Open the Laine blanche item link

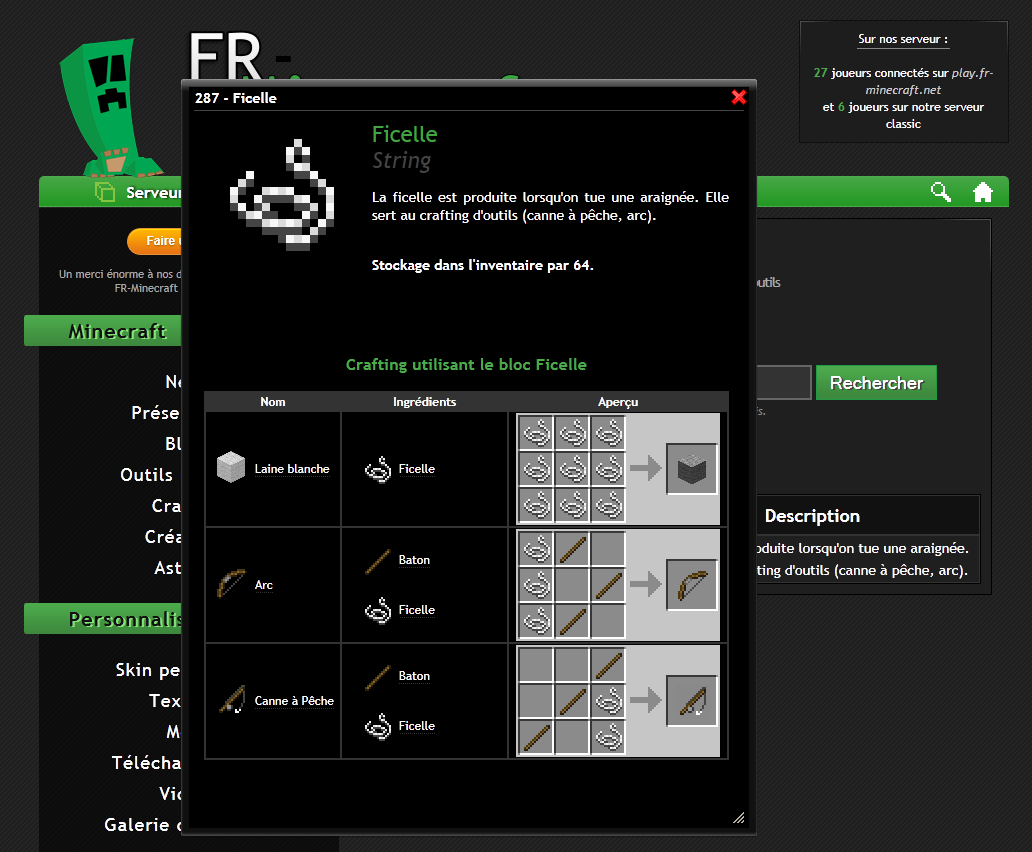tap(292, 468)
